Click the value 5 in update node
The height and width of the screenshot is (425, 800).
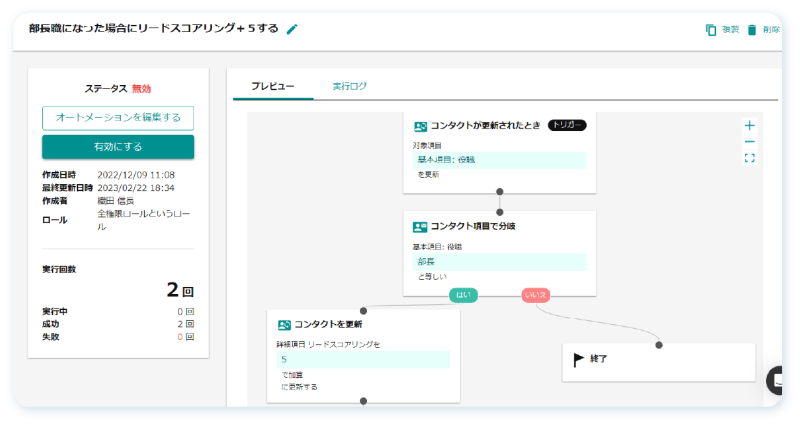click(363, 360)
